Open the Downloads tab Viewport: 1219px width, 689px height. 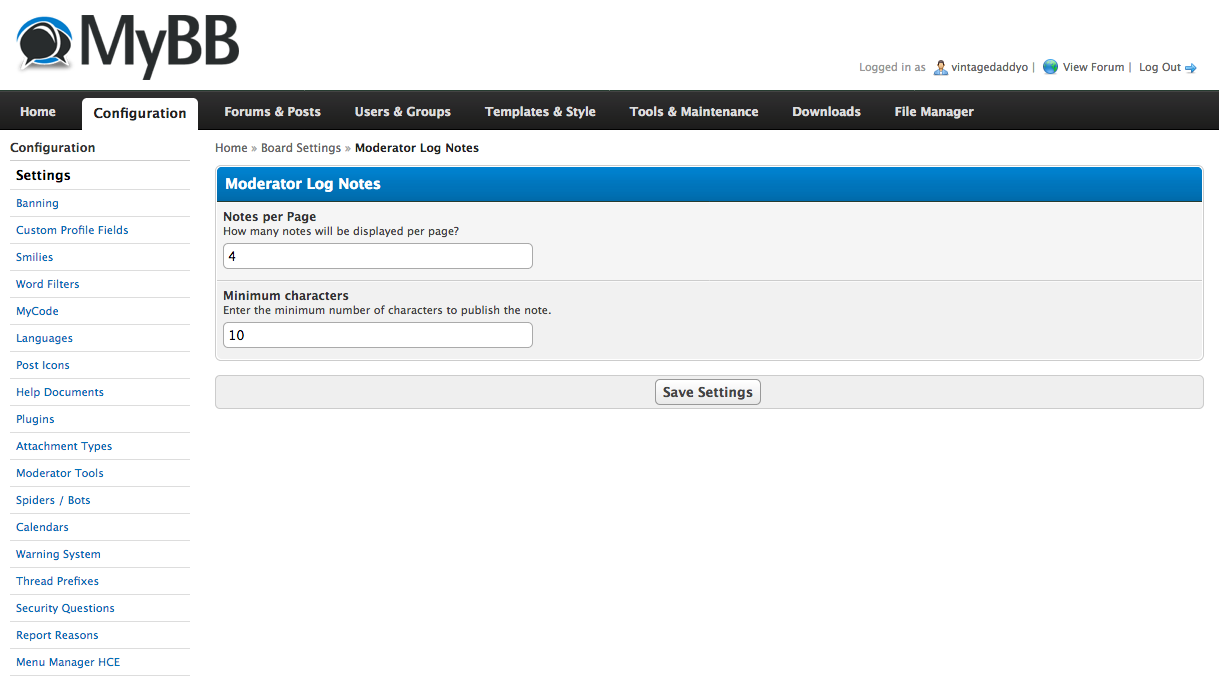pyautogui.click(x=826, y=112)
